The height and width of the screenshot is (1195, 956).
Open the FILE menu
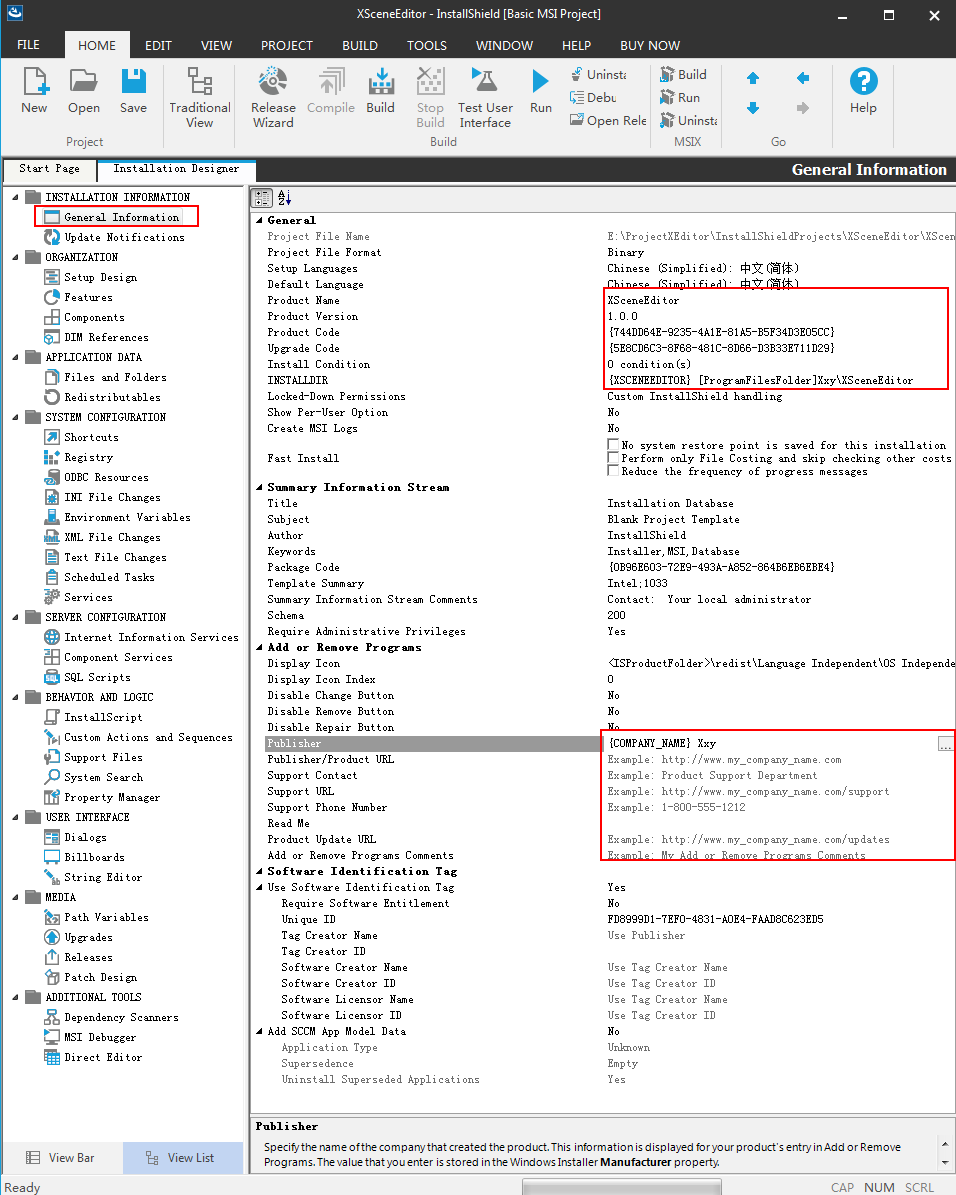pyautogui.click(x=28, y=45)
